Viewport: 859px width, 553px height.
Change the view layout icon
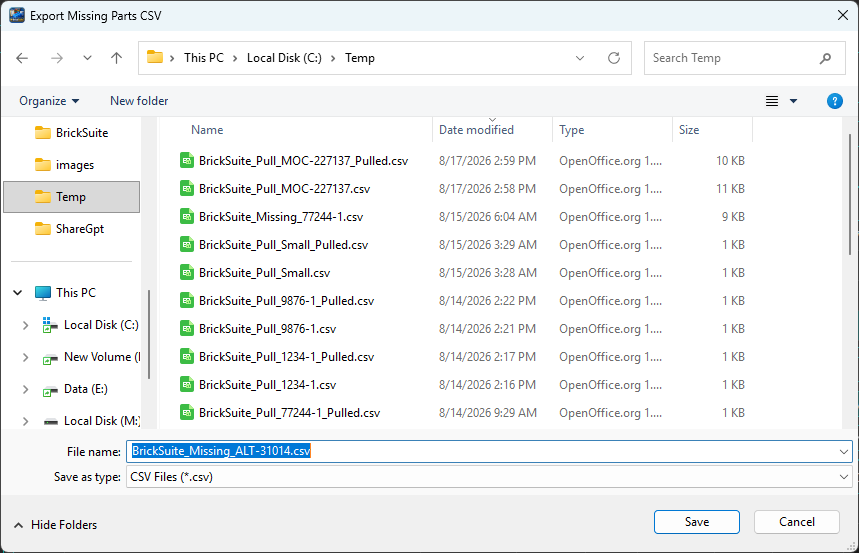tap(771, 101)
